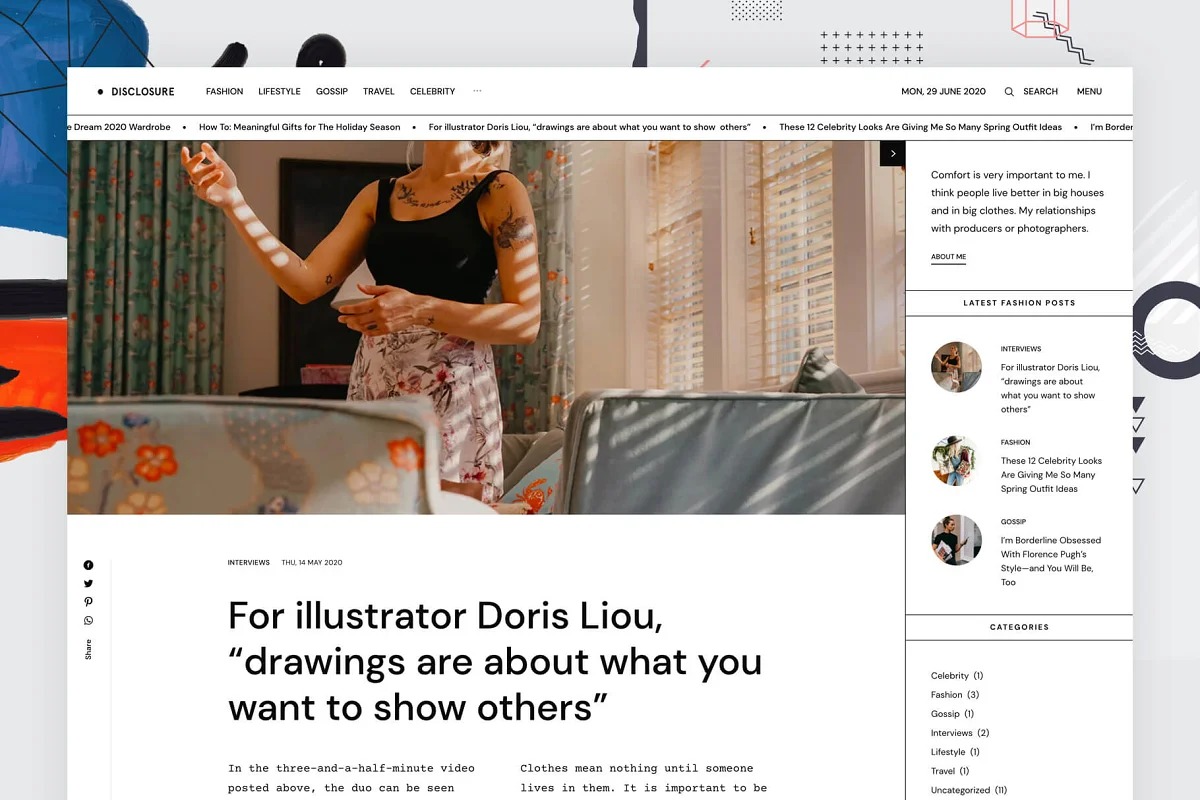Follow the ABOUT ME link
The image size is (1200, 800).
948,257
